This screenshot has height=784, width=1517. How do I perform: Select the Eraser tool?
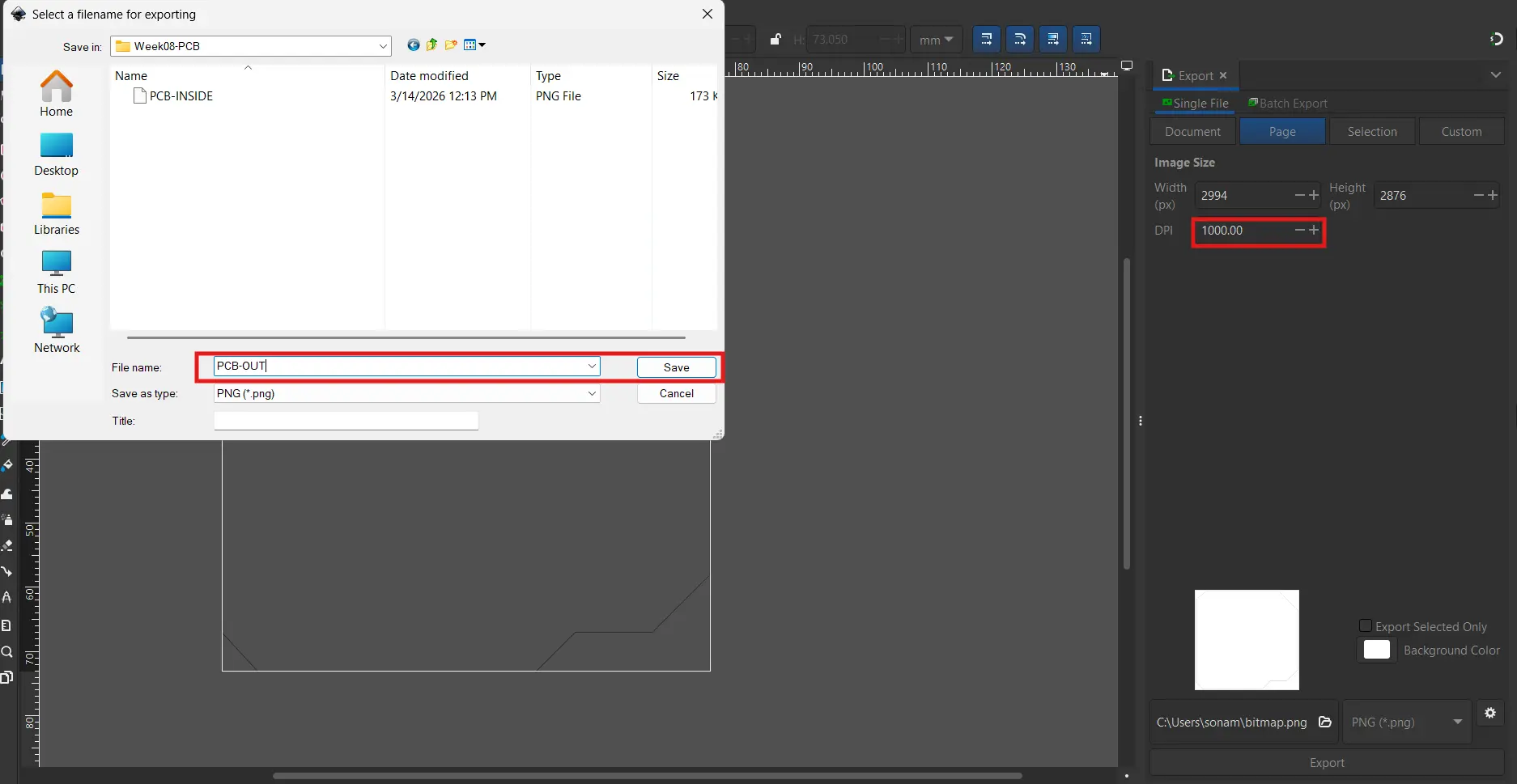pyautogui.click(x=7, y=545)
